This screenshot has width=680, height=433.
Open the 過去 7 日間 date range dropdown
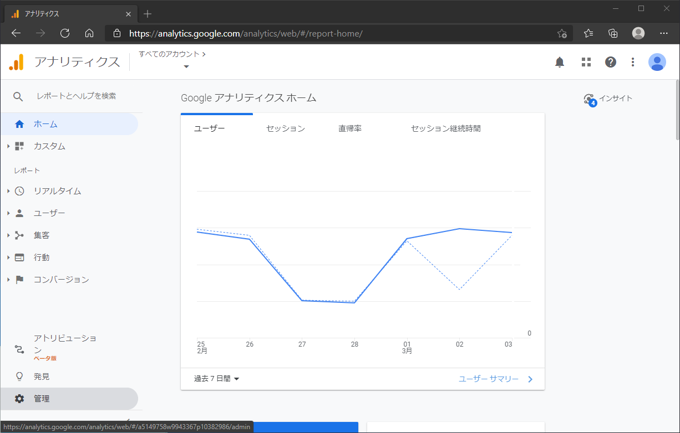click(x=216, y=379)
